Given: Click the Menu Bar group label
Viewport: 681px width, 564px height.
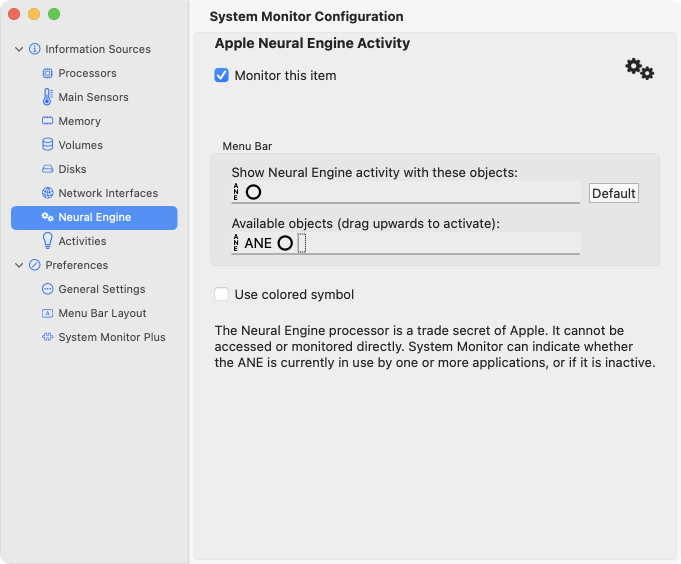Looking at the screenshot, I should click(x=247, y=146).
